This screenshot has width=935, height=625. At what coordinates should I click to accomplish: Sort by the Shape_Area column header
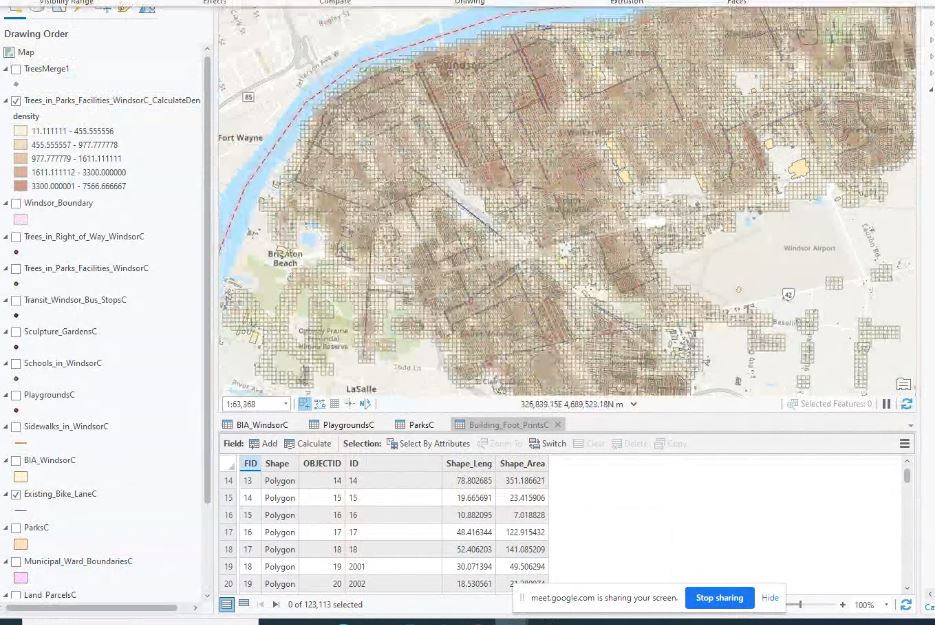522,463
